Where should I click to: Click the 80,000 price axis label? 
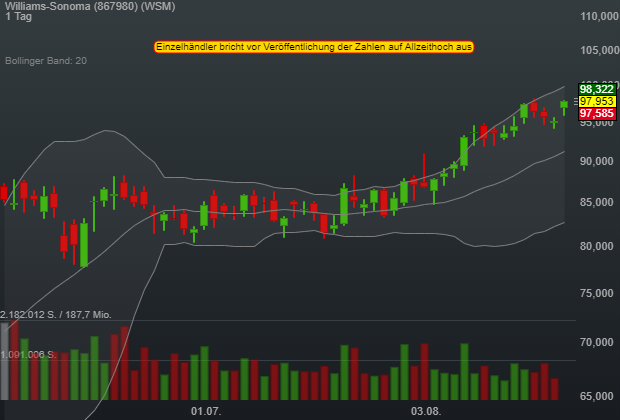[597, 246]
